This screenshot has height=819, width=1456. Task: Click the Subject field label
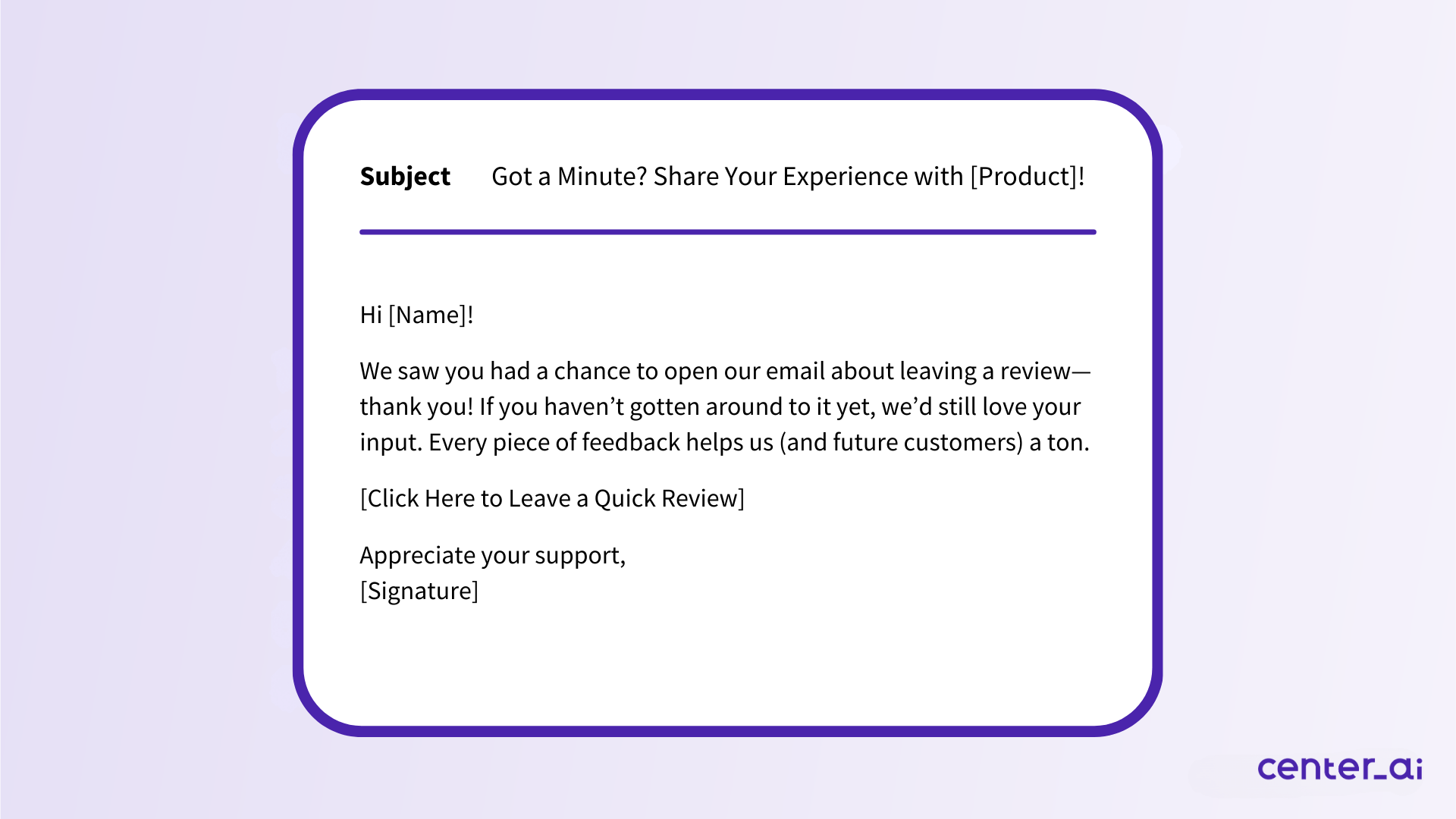click(x=406, y=176)
